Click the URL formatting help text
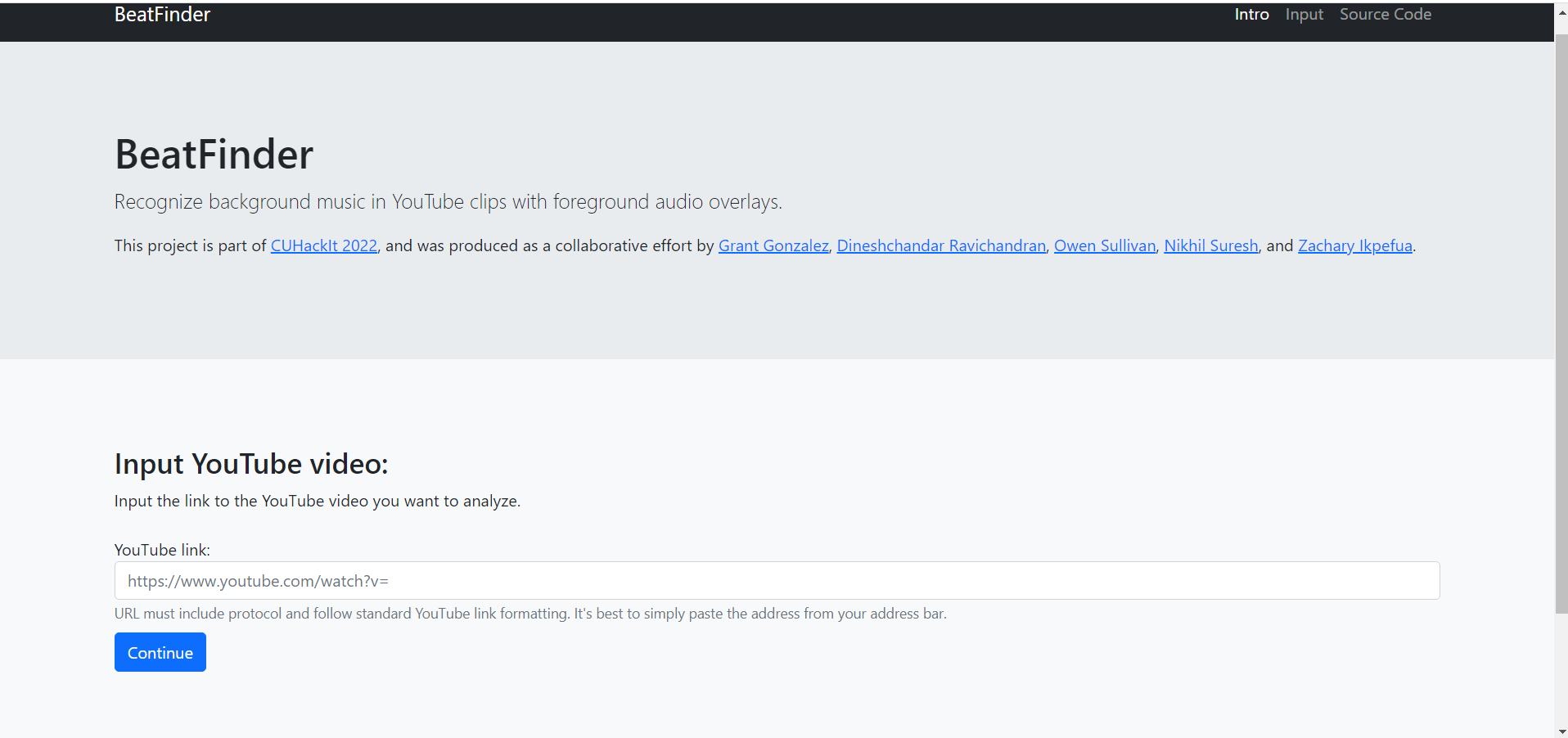The width and height of the screenshot is (1568, 738). click(529, 614)
